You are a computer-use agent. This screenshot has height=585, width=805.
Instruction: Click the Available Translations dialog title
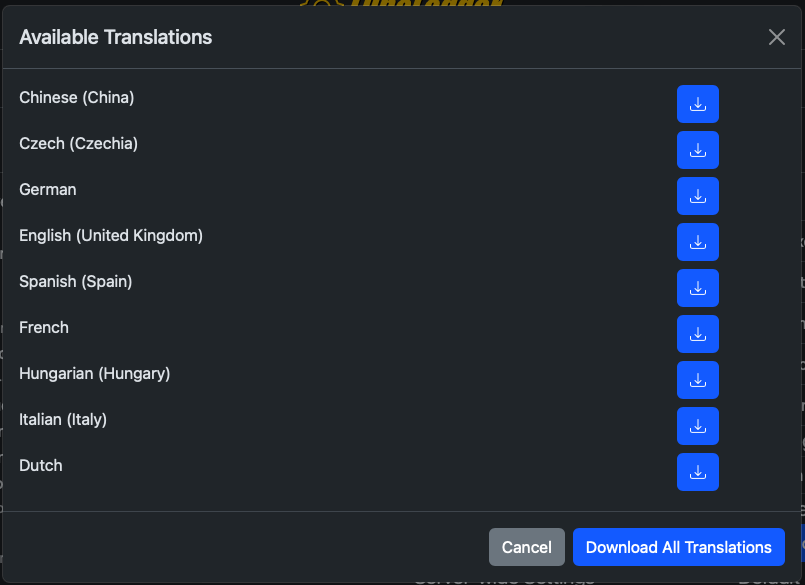pyautogui.click(x=116, y=37)
